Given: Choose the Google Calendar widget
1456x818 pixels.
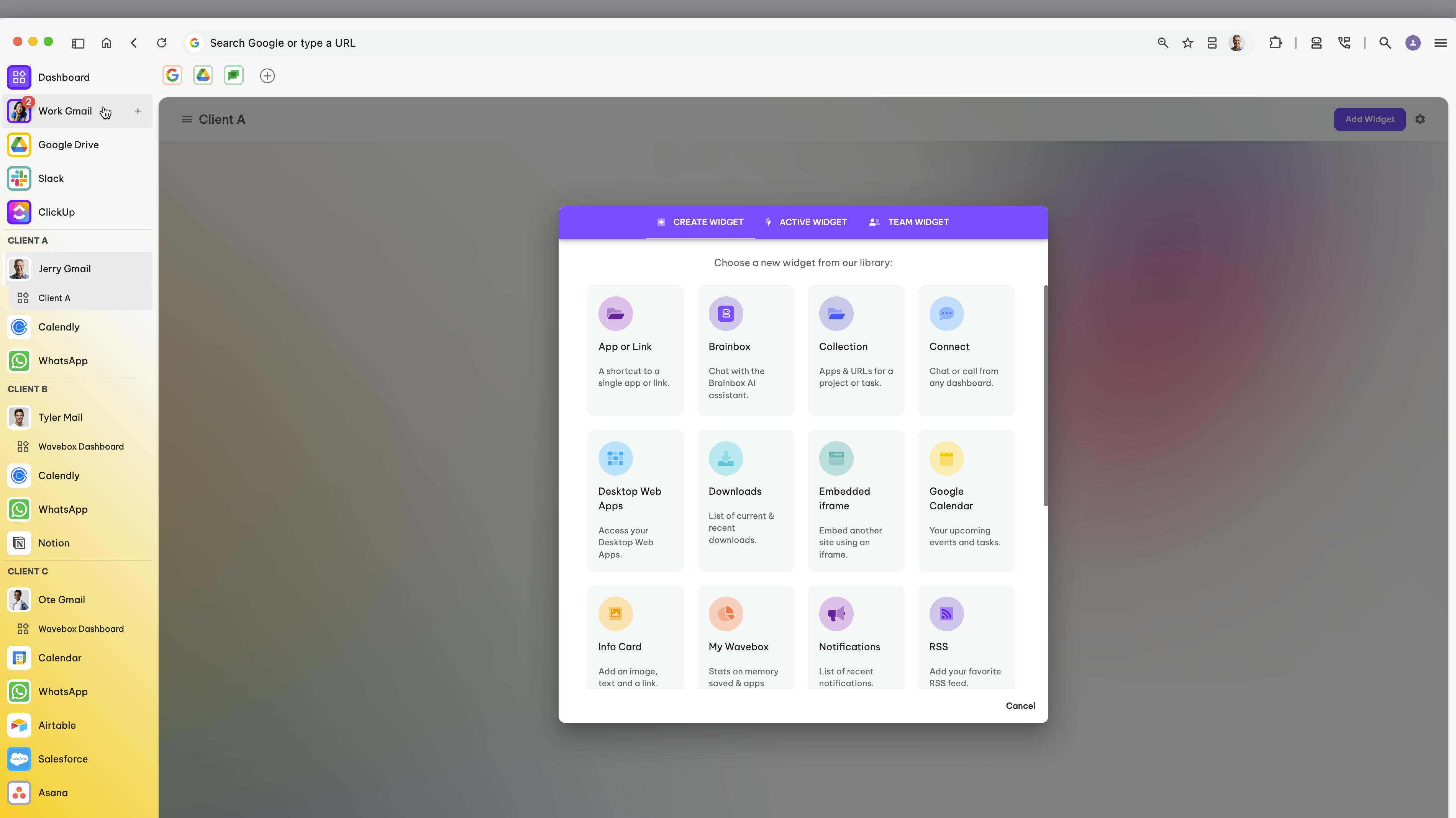Looking at the screenshot, I should [967, 501].
